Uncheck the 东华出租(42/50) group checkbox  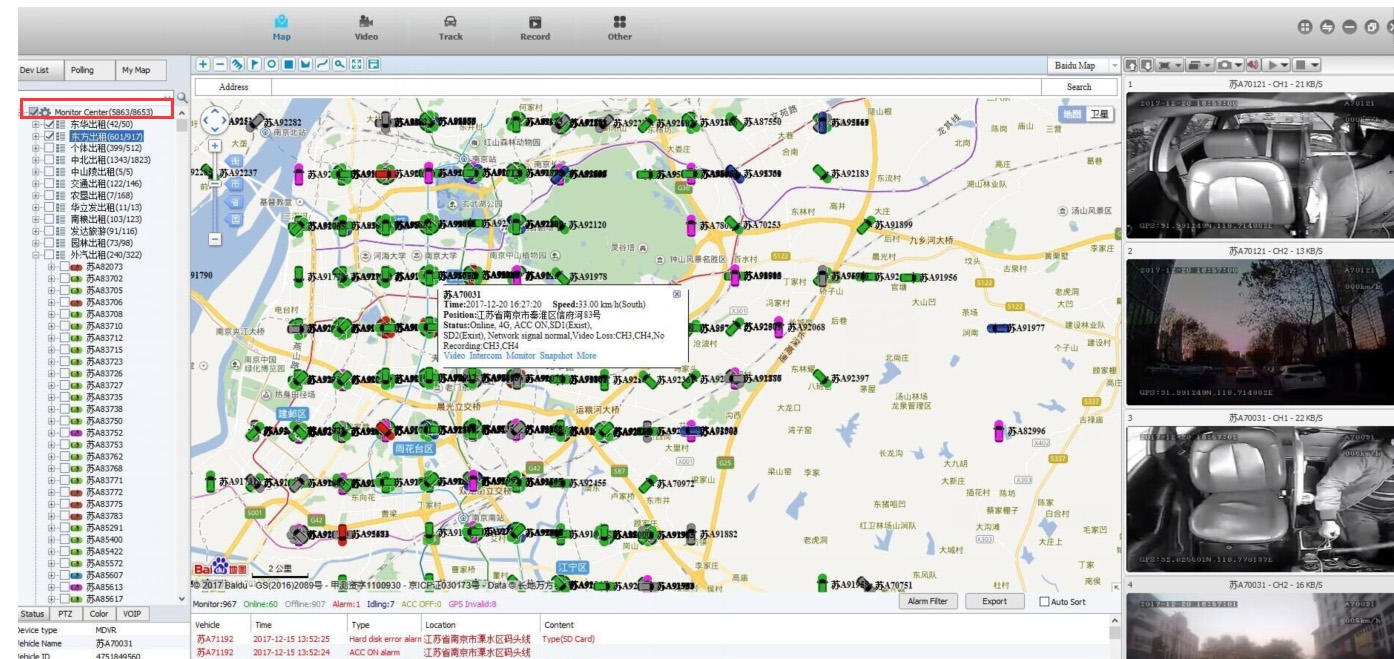(49, 124)
